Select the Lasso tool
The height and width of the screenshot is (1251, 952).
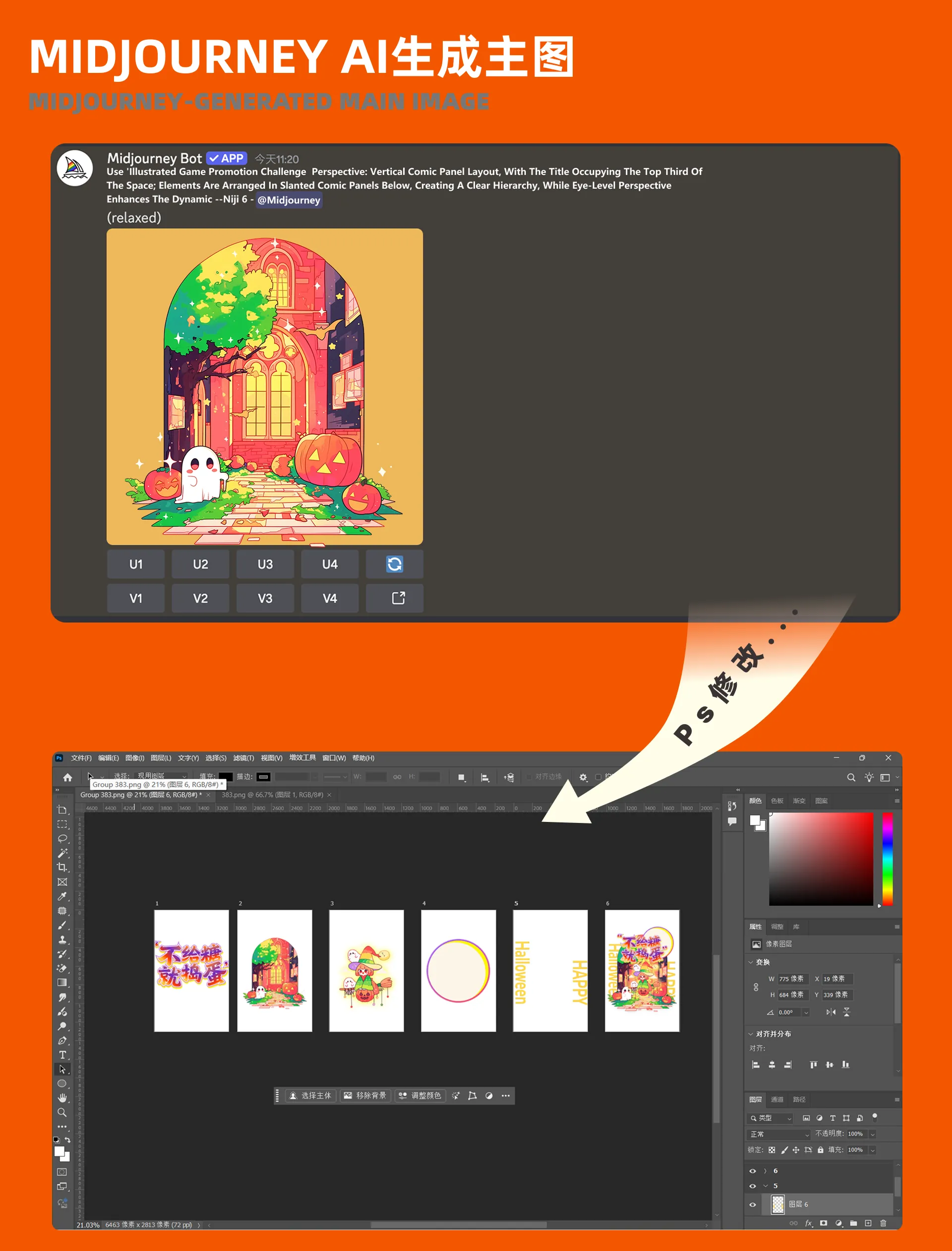coord(62,838)
